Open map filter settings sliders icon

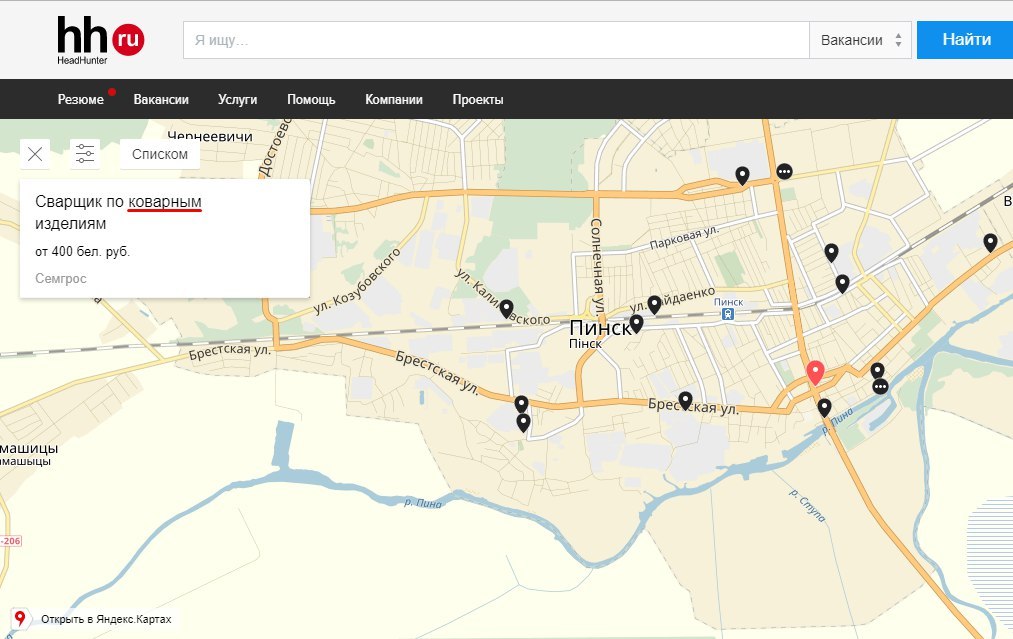click(x=85, y=154)
